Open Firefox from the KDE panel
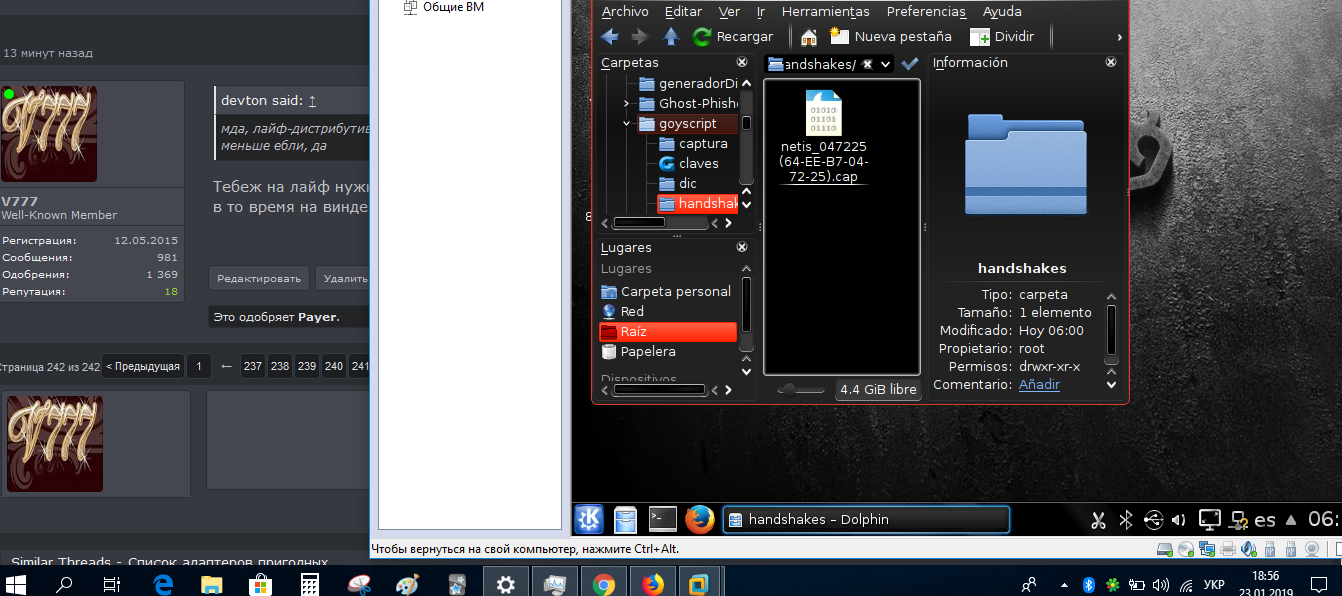The image size is (1342, 596). pyautogui.click(x=700, y=519)
